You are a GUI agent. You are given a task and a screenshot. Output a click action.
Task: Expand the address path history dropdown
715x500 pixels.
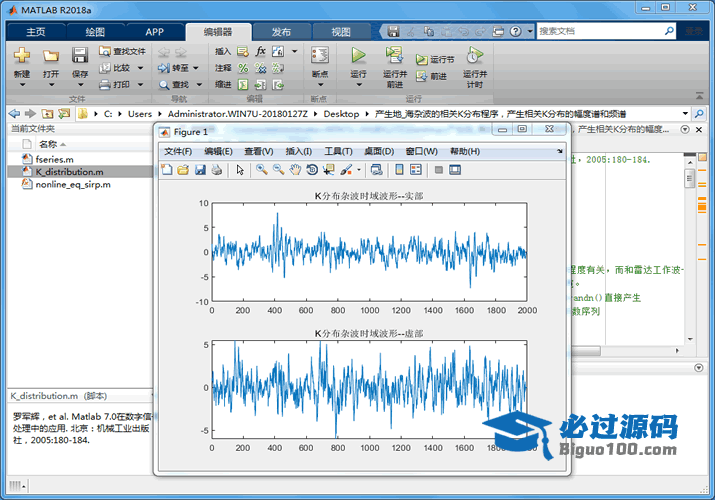click(x=685, y=113)
